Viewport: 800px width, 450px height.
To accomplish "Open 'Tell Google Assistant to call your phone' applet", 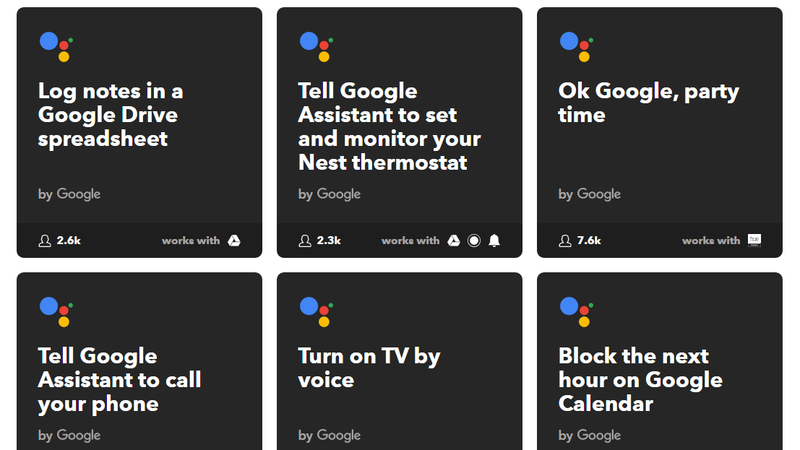I will [120, 380].
